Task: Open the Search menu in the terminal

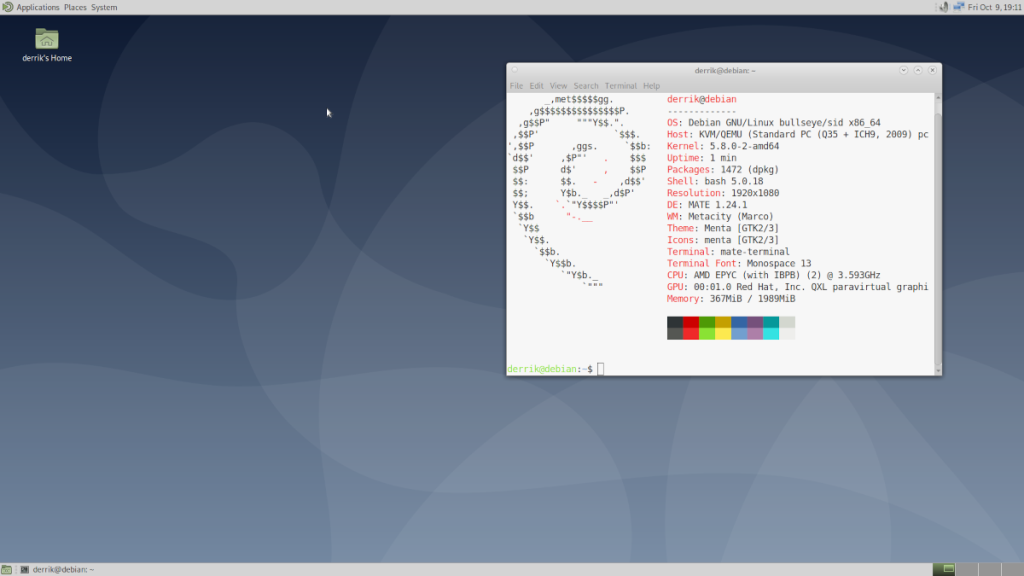Action: click(x=586, y=84)
